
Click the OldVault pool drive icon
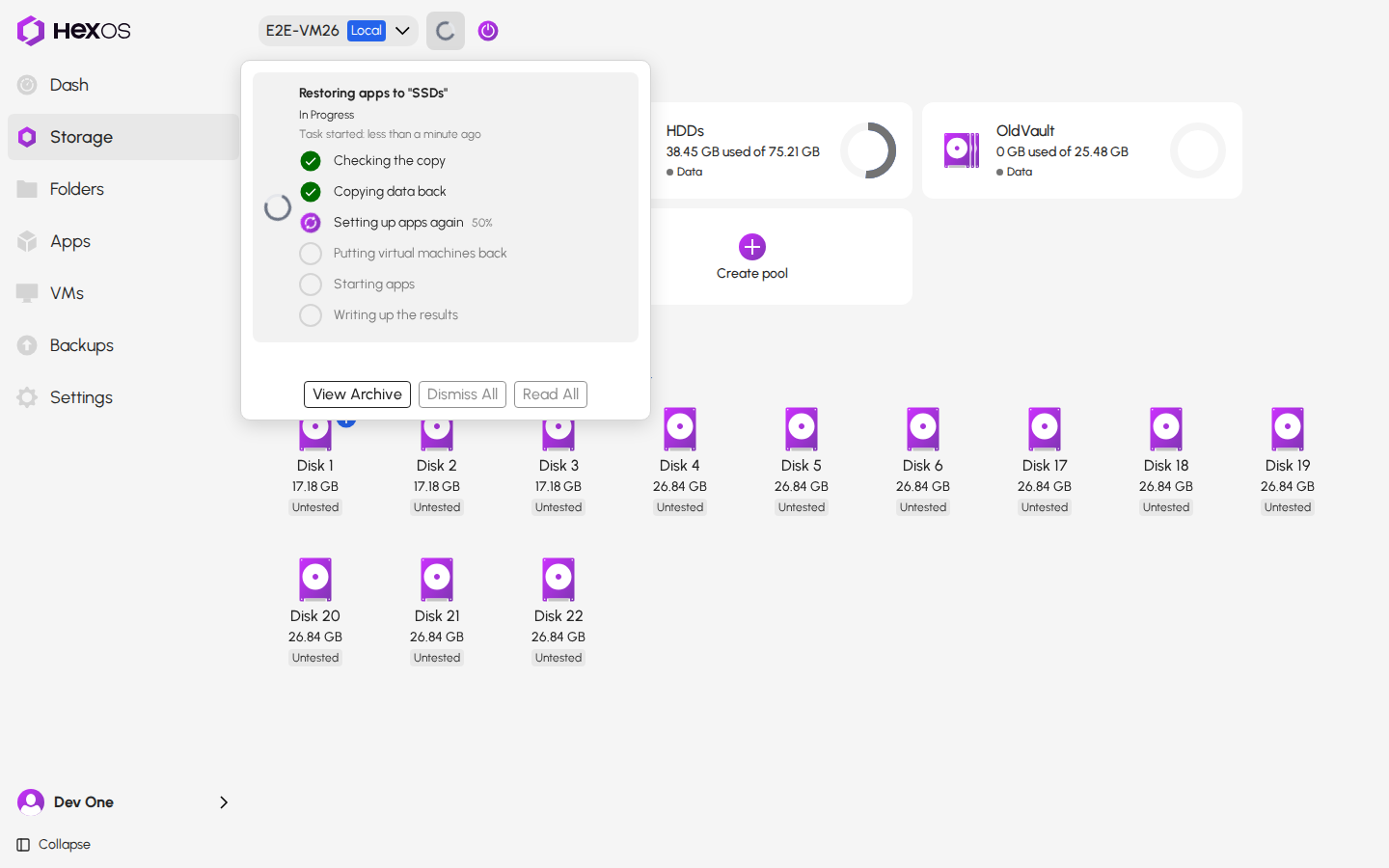pos(962,150)
